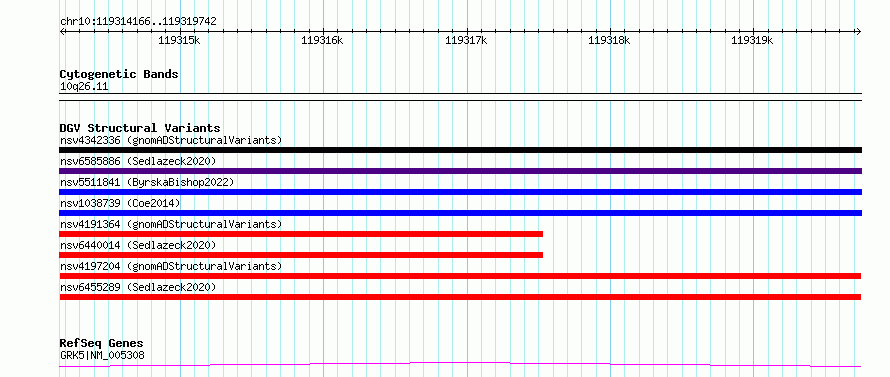
Task: Click the left arrow of the ruler
Action: click(63, 31)
